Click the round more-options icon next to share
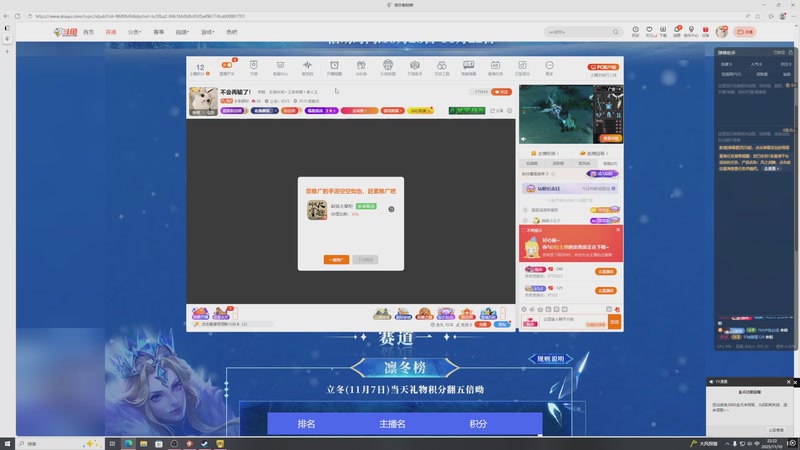Viewport: 800px width, 450px height. (509, 111)
